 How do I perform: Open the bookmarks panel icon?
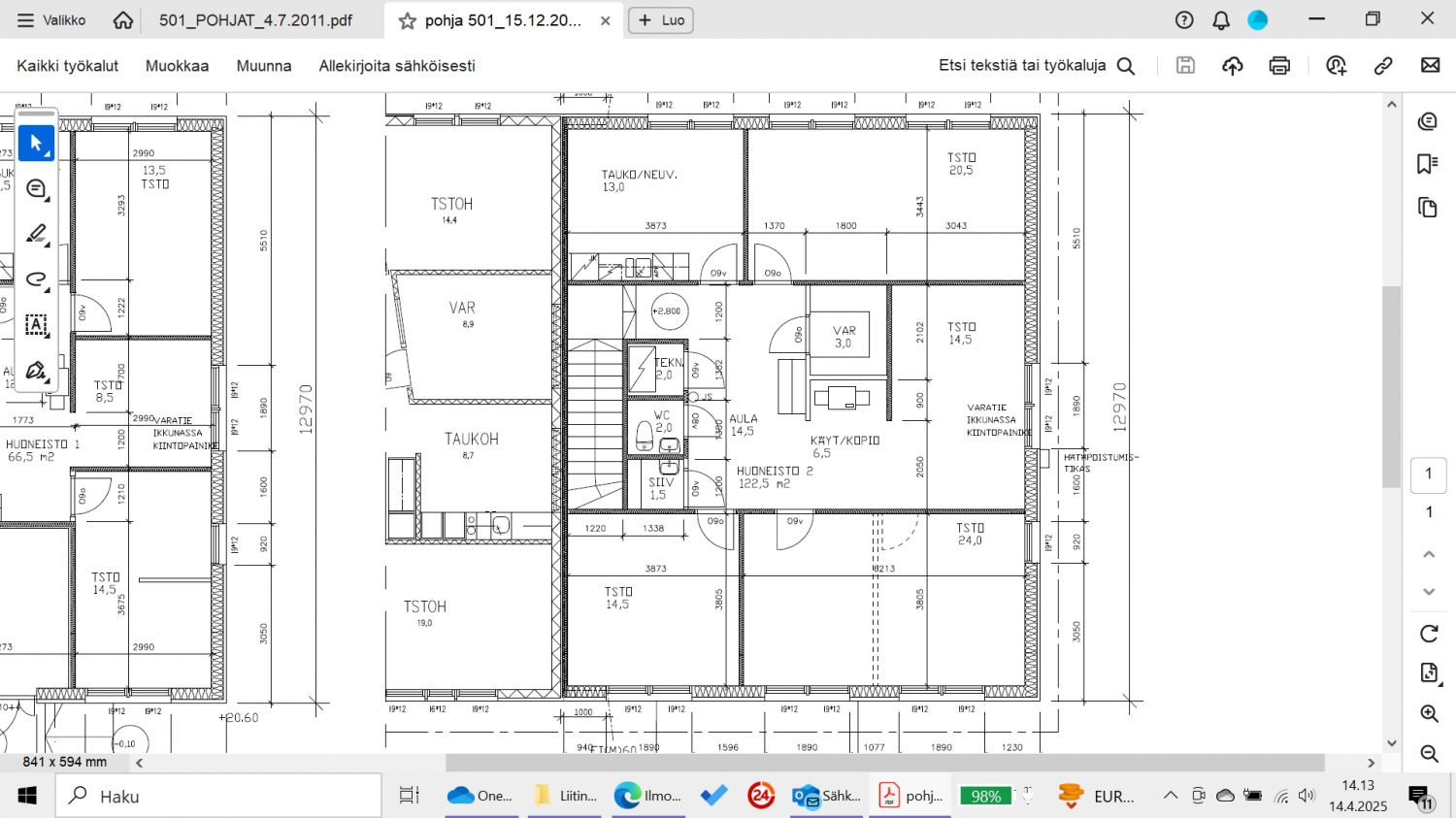1427,164
